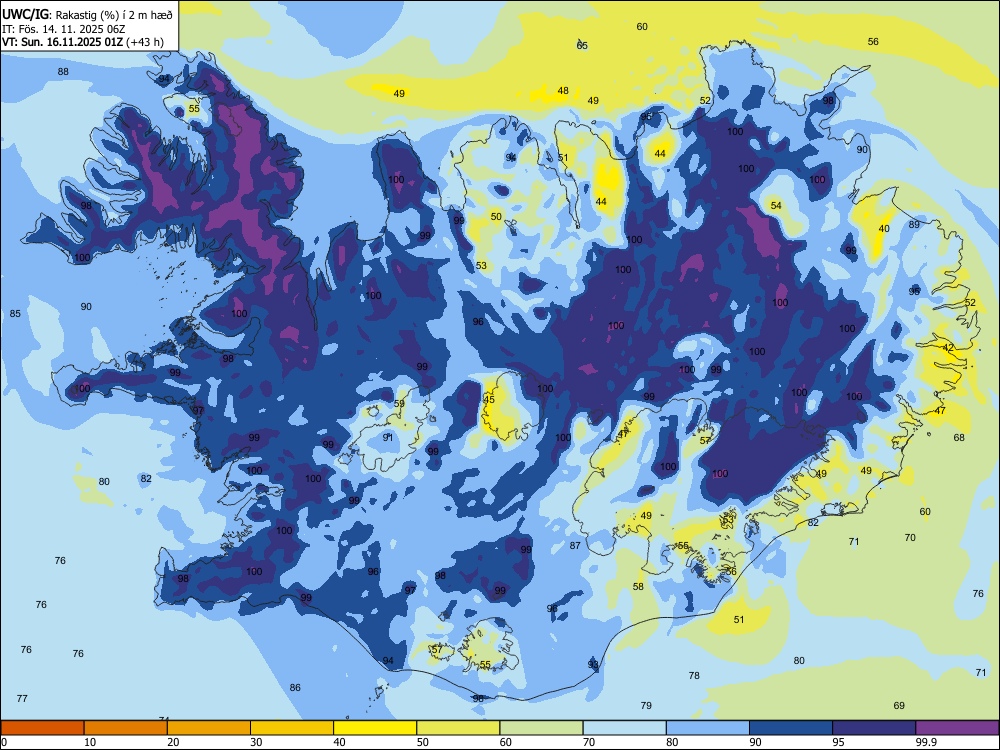Select the indigo 95–99.9 legend swatch

pyautogui.click(x=874, y=728)
